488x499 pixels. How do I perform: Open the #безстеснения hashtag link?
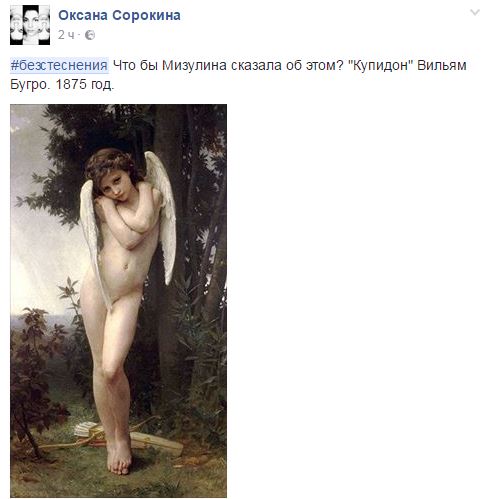[59, 65]
